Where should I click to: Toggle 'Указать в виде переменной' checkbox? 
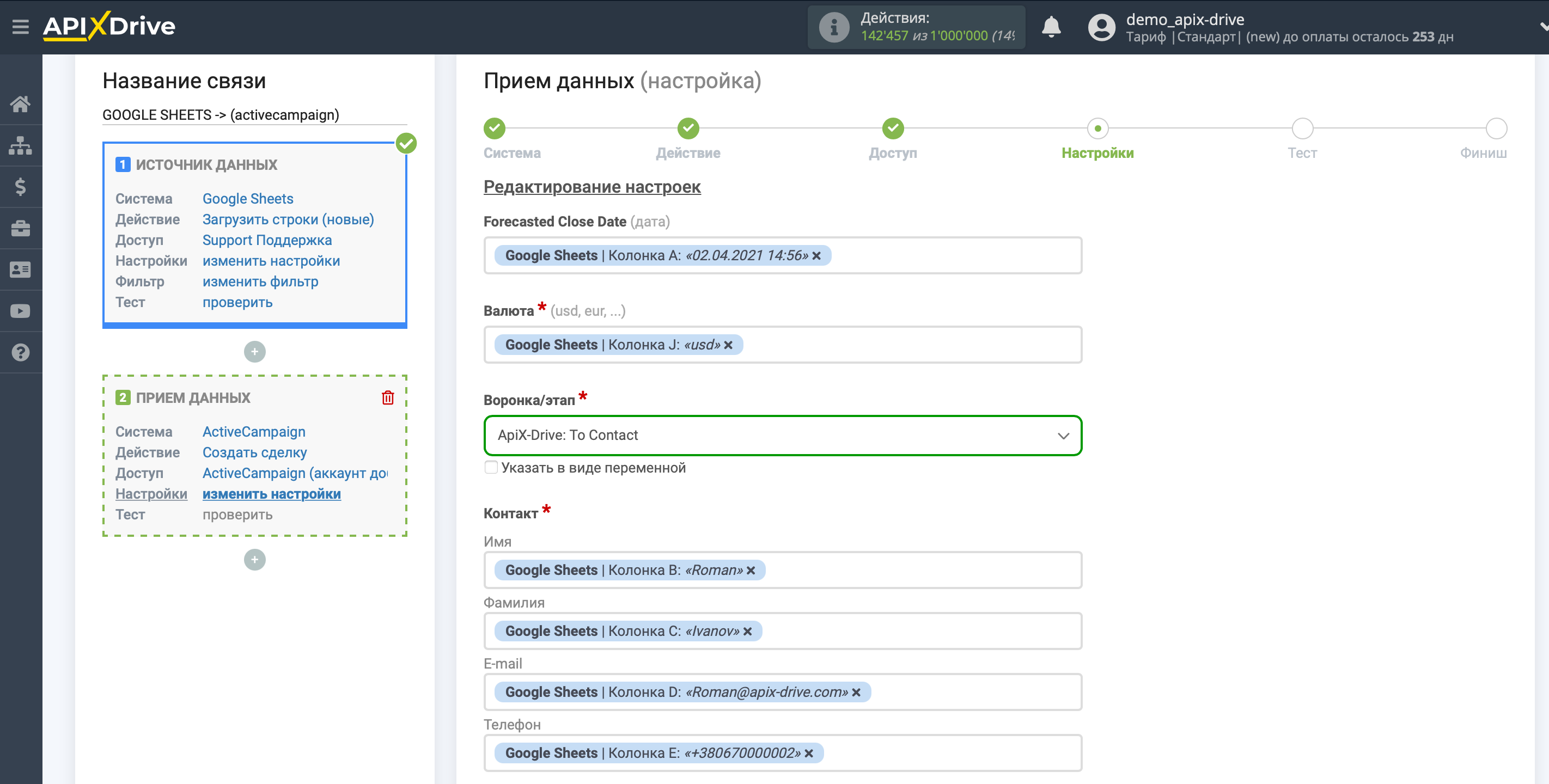(x=491, y=468)
